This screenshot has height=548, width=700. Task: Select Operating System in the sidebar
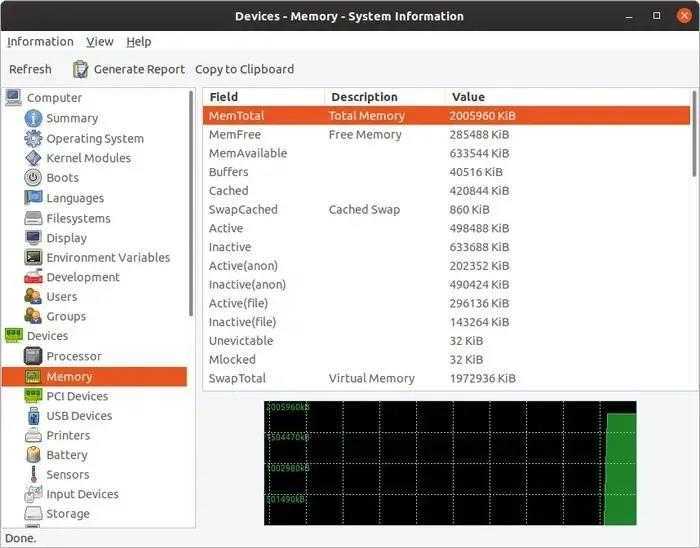[x=95, y=138]
